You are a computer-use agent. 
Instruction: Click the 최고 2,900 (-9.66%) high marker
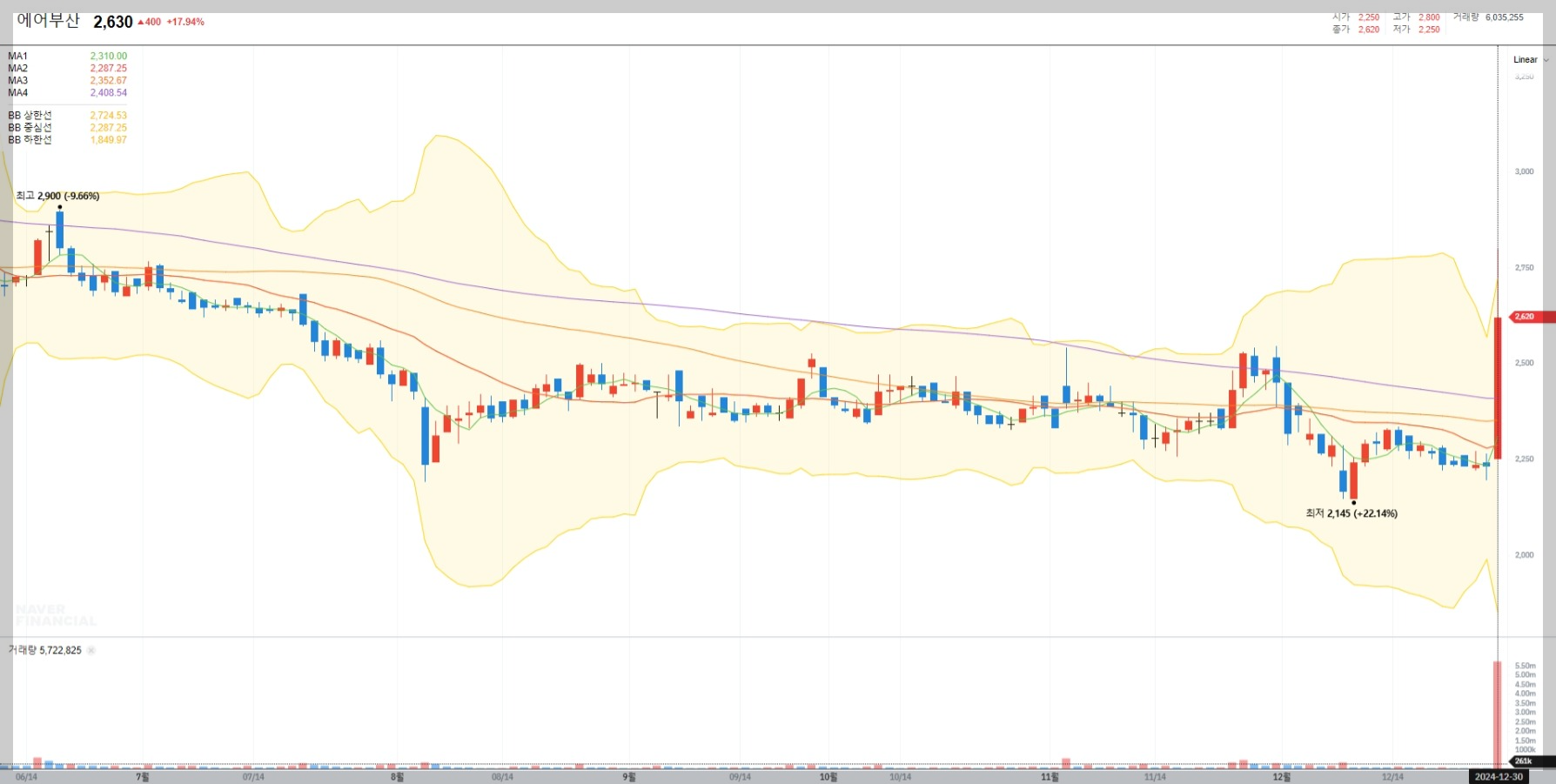(x=57, y=196)
